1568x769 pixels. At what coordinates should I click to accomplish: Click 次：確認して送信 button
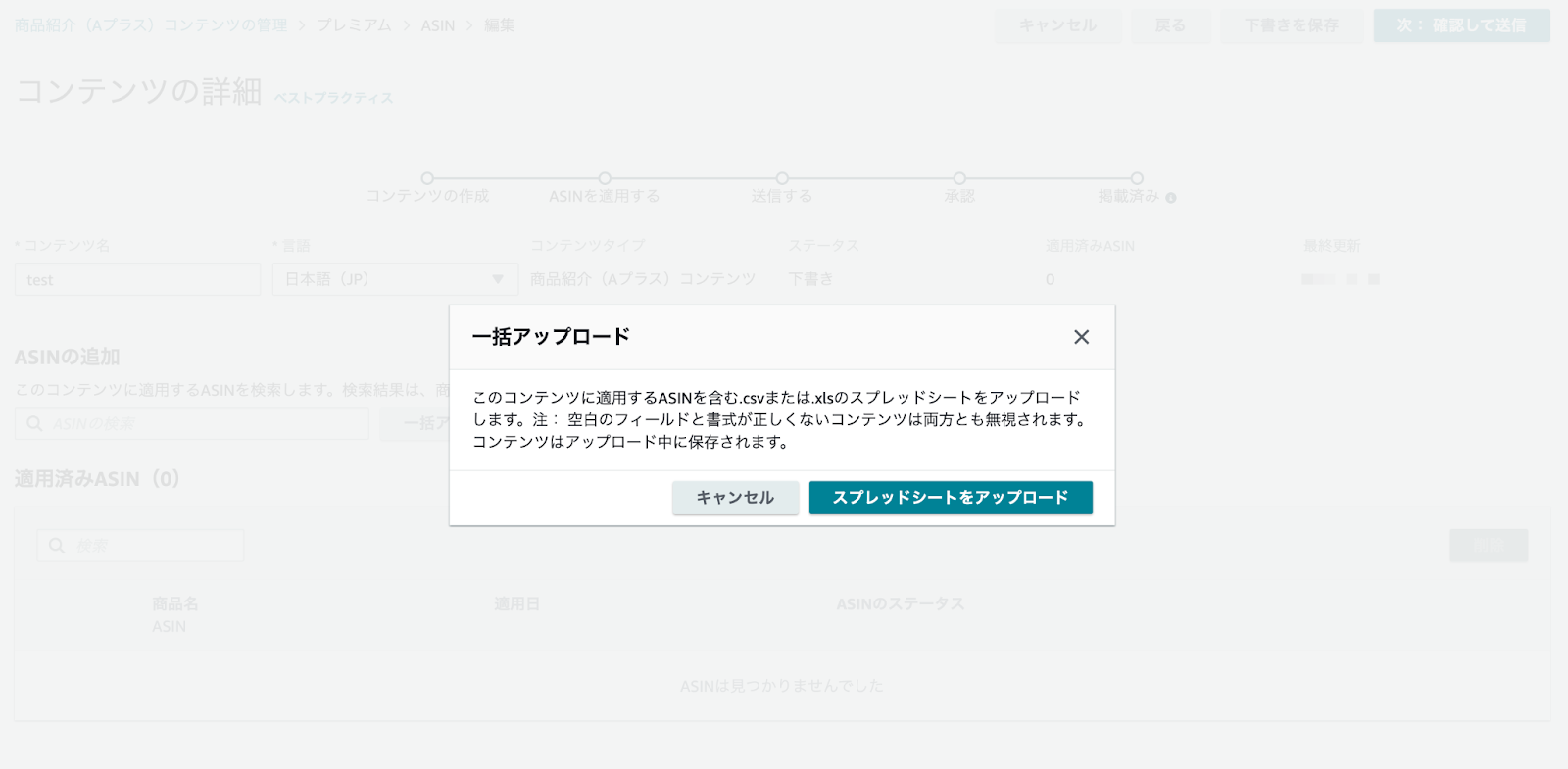(x=1461, y=25)
